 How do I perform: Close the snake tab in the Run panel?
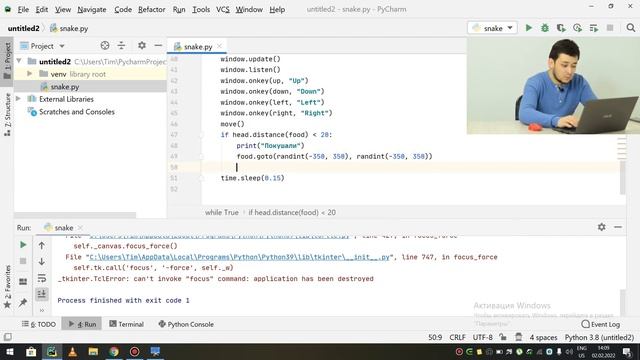80,227
